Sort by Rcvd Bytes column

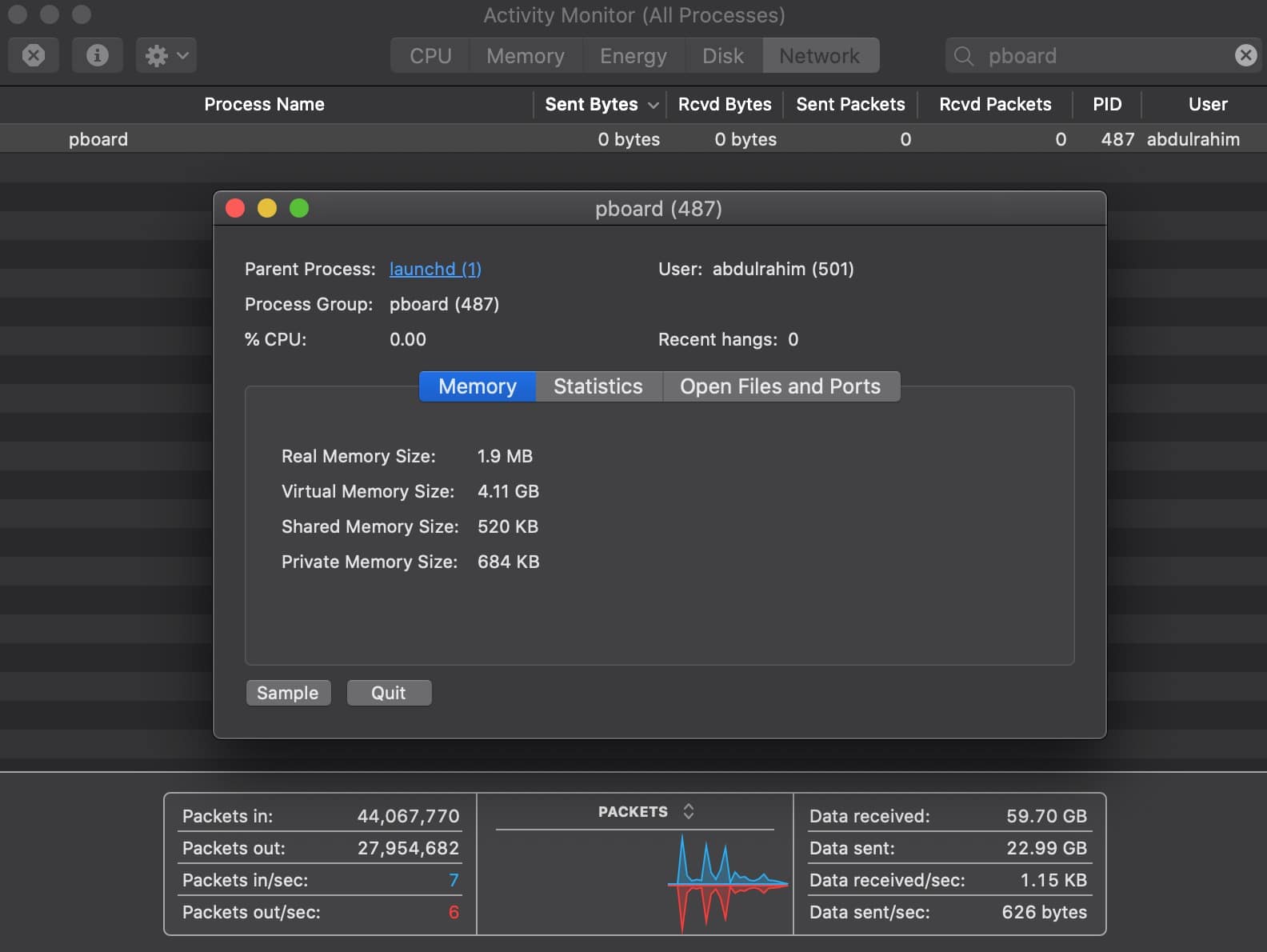pos(725,104)
